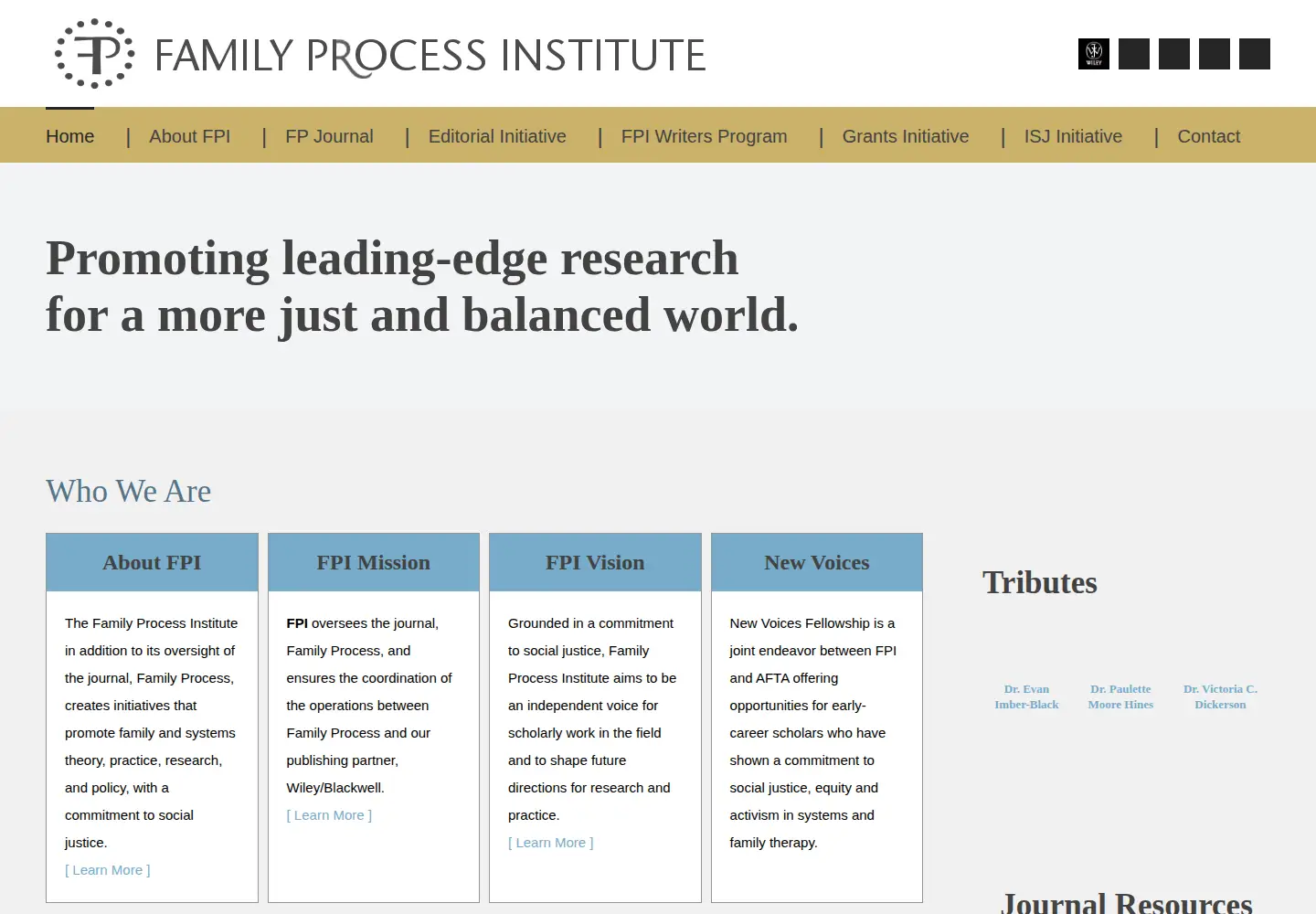
Task: Click the FPI Vision card header
Action: (x=595, y=562)
